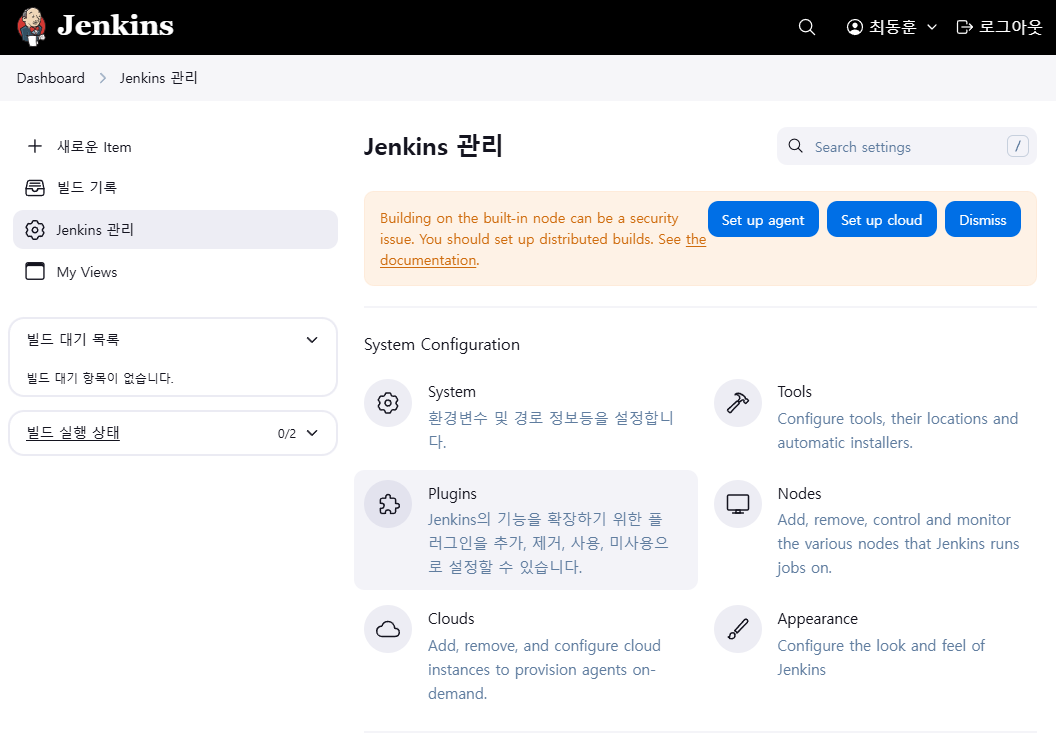Click the Jenkins 관리 breadcrumb
Screen dimensions: 1056x735
[x=158, y=78]
